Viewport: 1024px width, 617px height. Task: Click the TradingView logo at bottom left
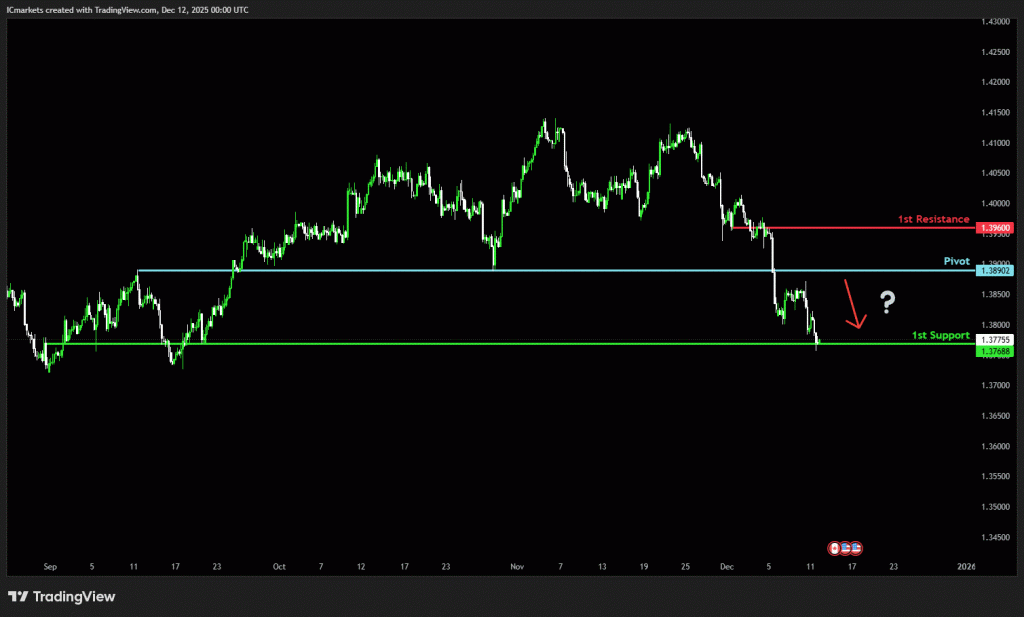point(62,597)
